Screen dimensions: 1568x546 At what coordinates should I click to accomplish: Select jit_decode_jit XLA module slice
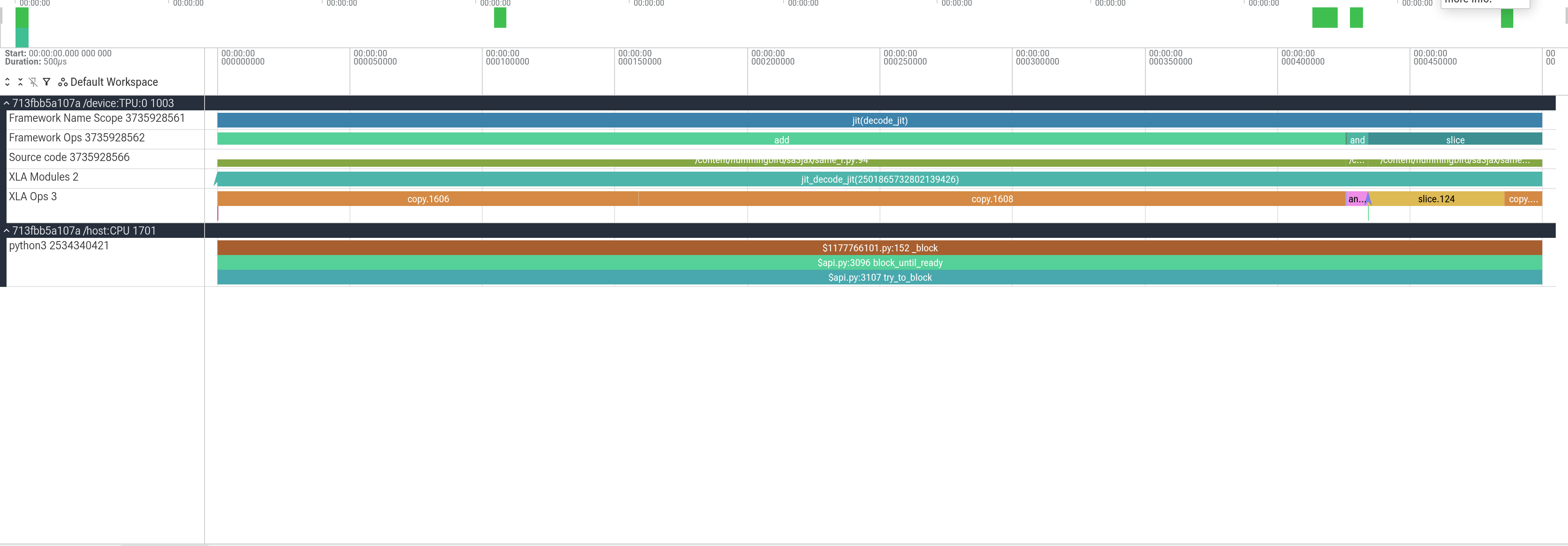[x=880, y=179]
